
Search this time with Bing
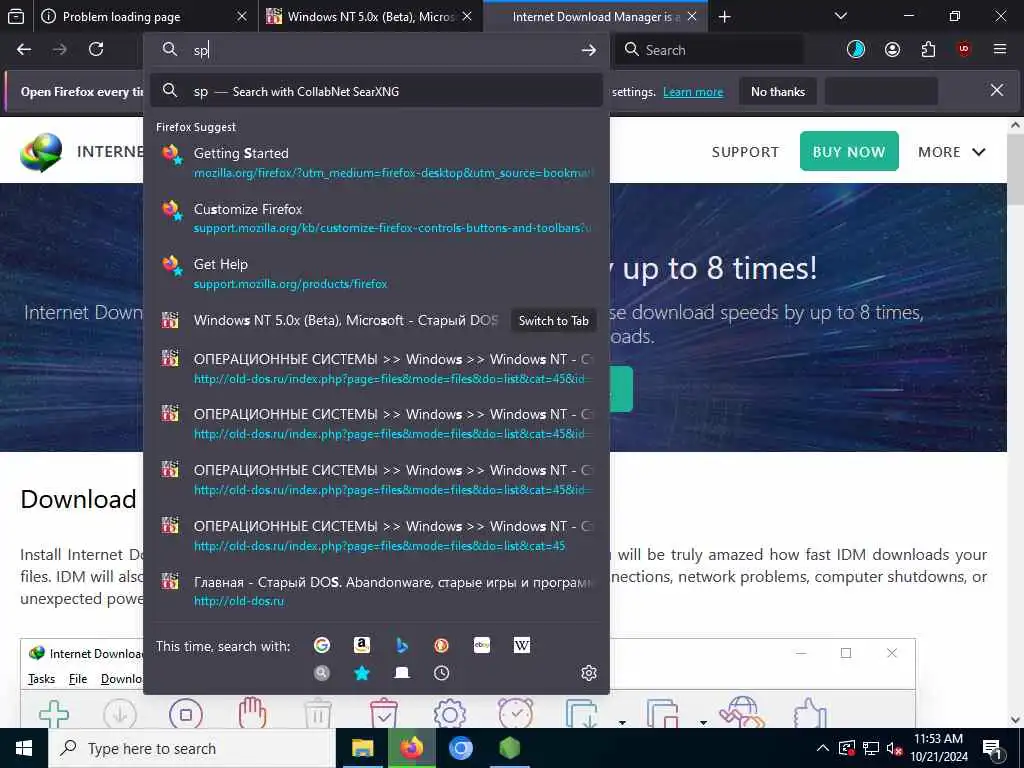402,645
